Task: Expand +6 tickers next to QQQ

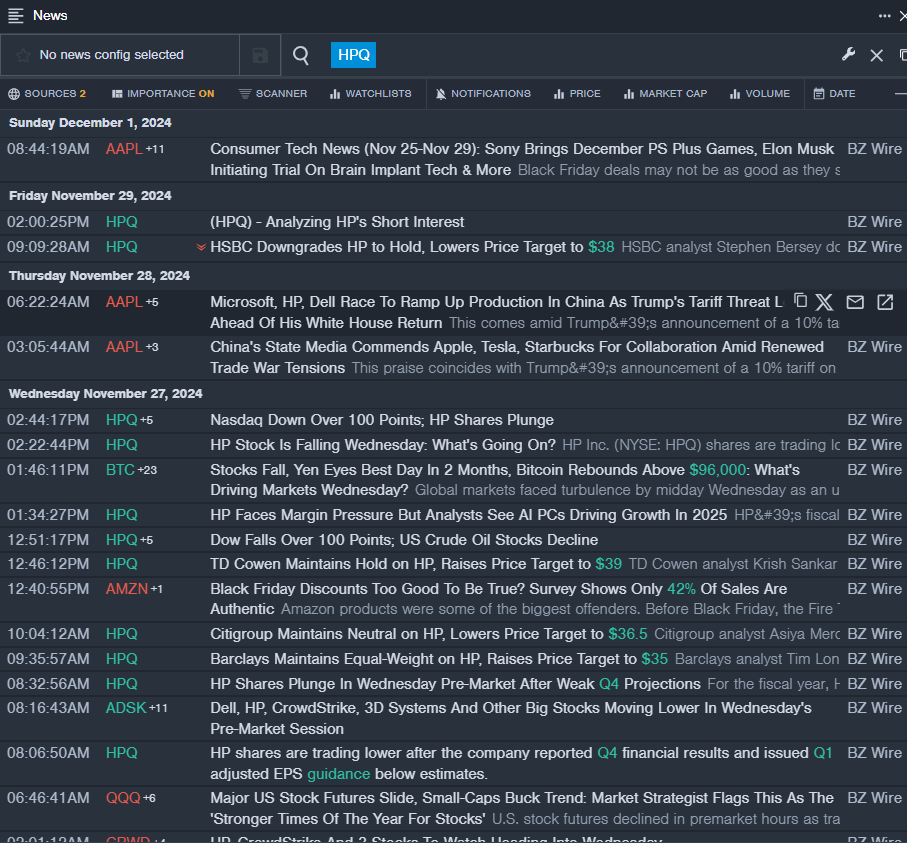Action: click(x=149, y=798)
